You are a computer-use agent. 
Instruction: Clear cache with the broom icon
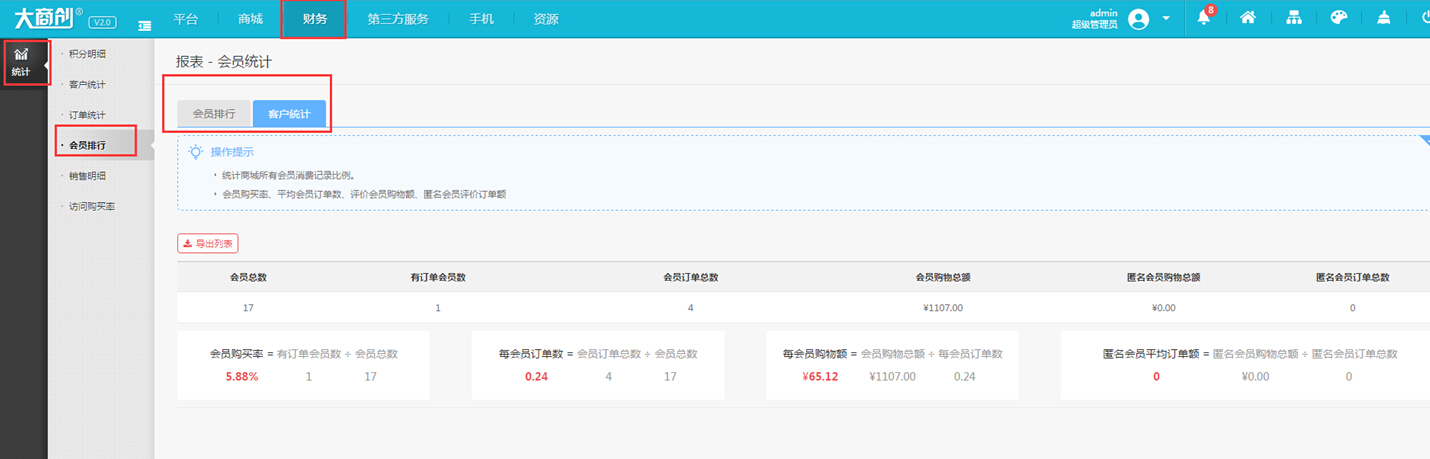click(1383, 18)
